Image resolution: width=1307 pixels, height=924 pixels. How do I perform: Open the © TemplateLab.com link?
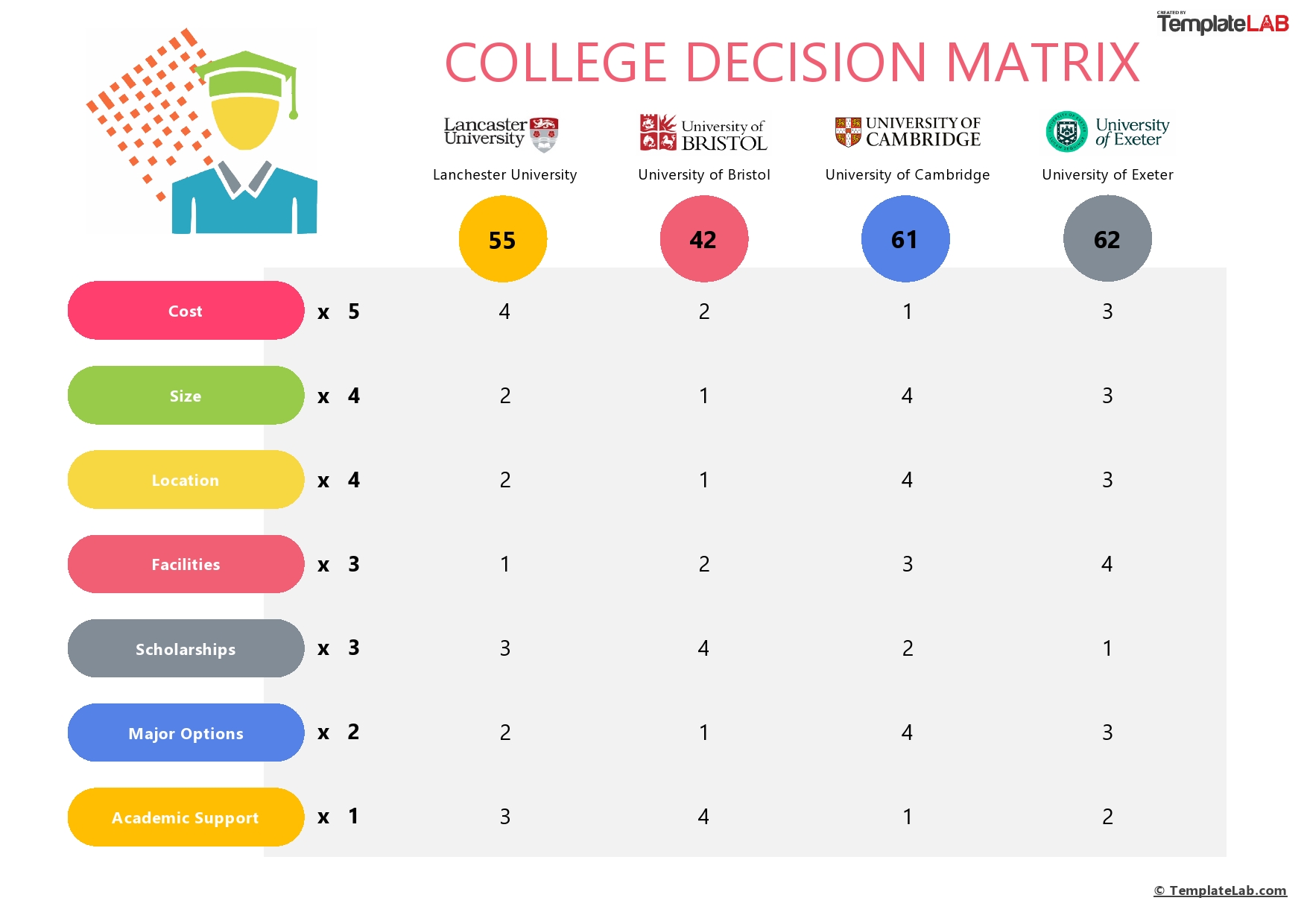coord(1220,890)
